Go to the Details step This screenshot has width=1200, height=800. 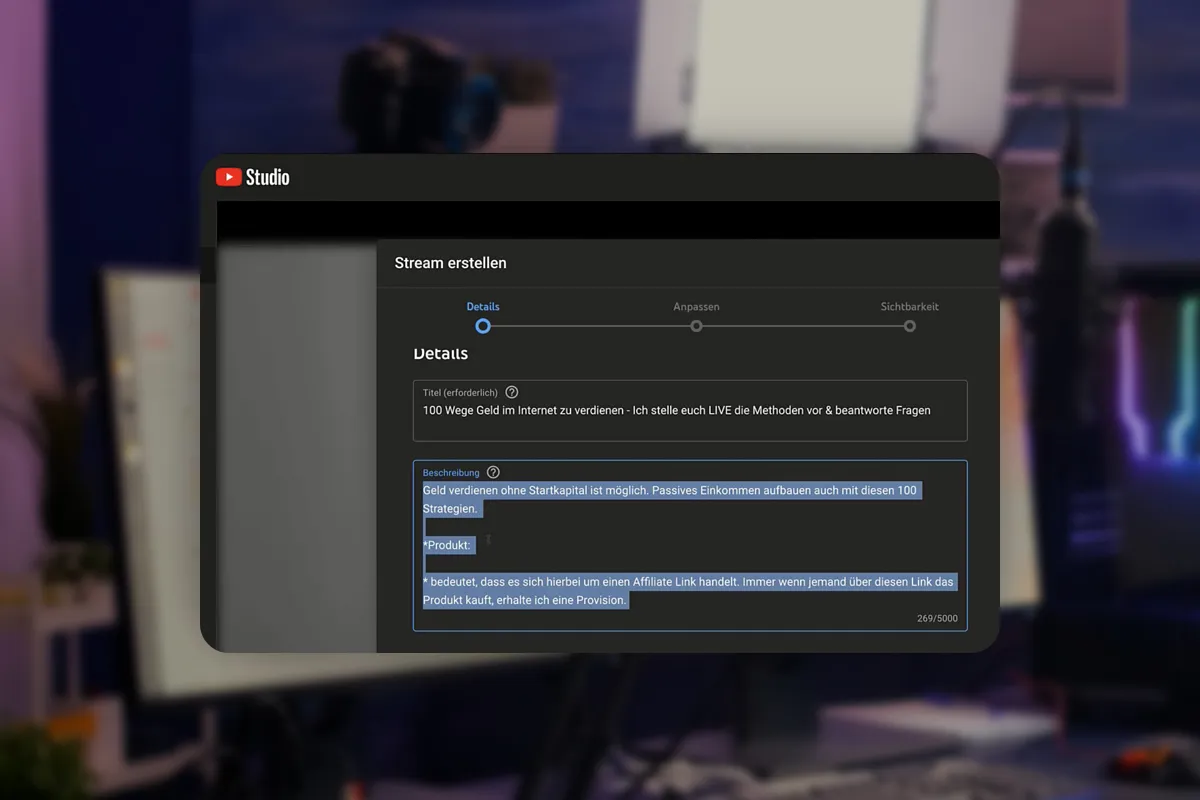pos(483,306)
